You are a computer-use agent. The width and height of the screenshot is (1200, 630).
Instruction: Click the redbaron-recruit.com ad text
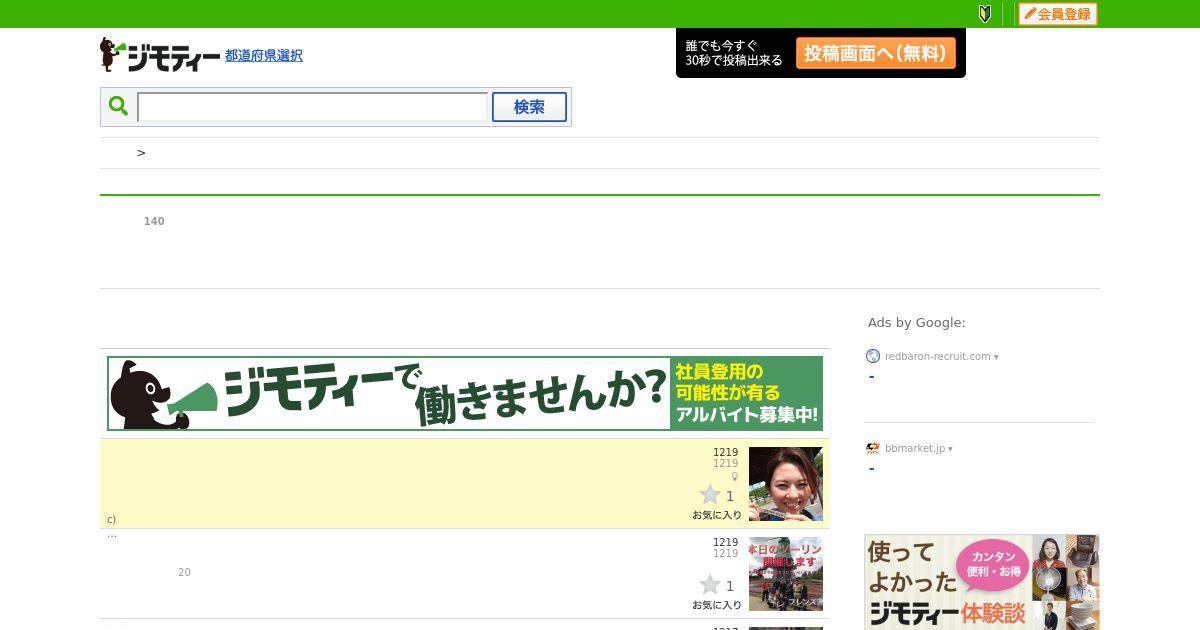pyautogui.click(x=938, y=356)
